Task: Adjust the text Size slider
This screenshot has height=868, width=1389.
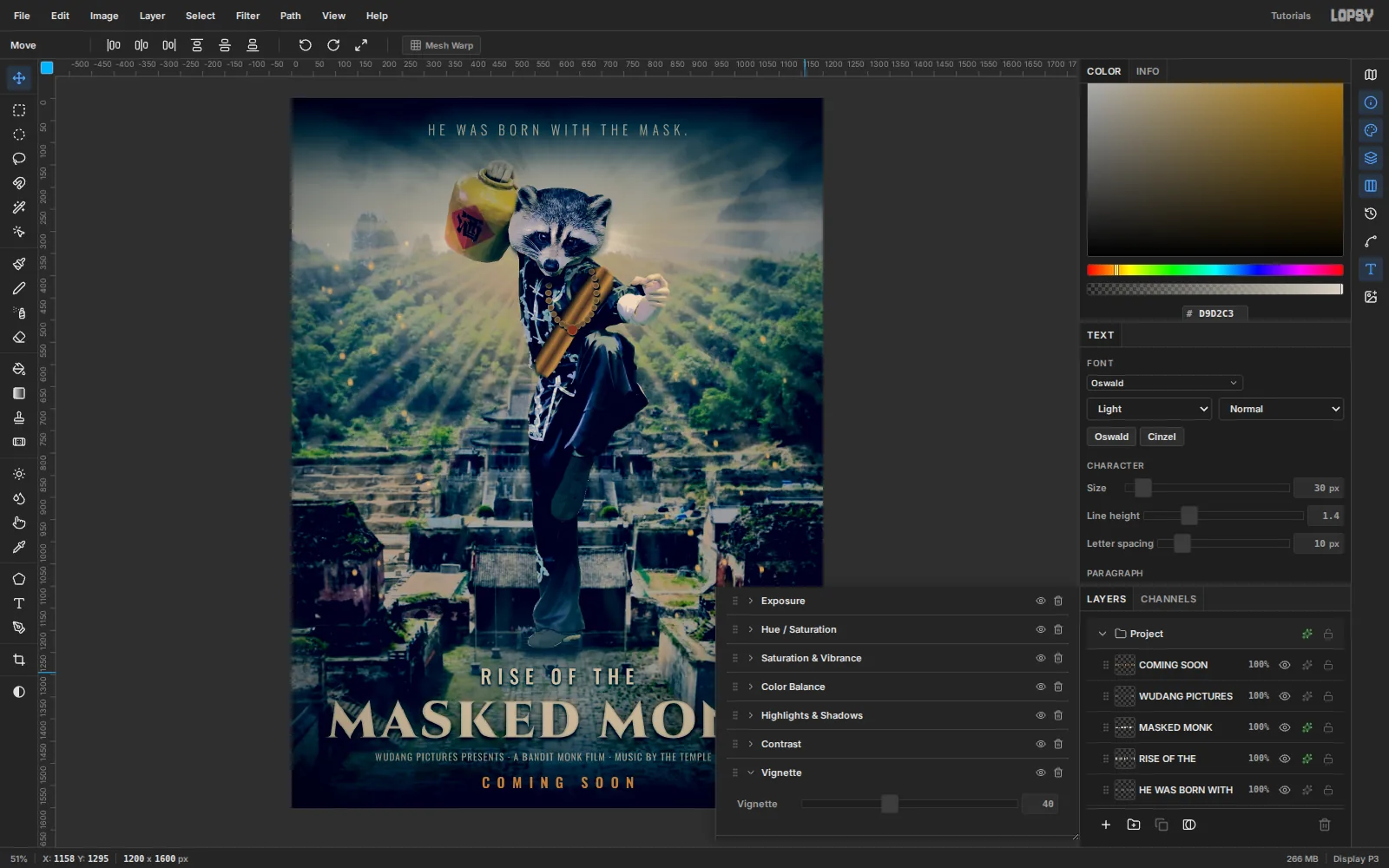Action: [1207, 488]
